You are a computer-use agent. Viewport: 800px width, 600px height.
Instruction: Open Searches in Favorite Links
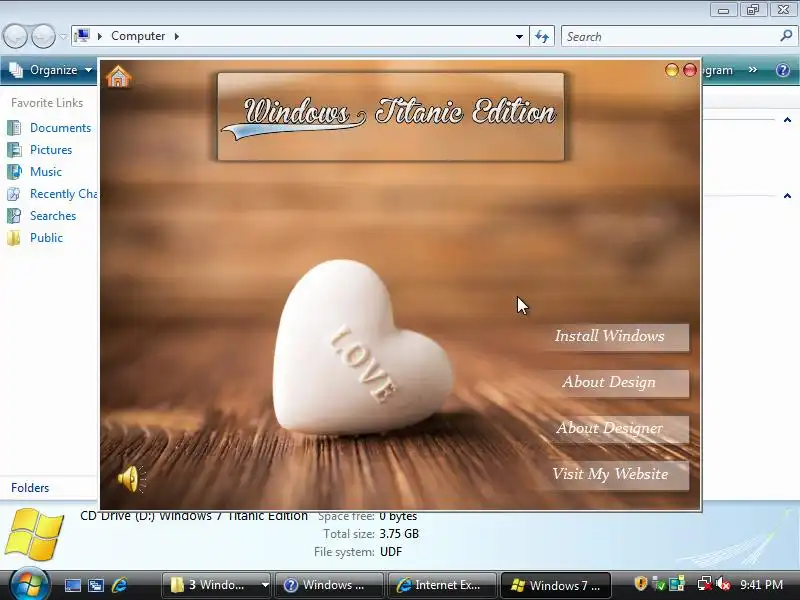[x=53, y=216]
